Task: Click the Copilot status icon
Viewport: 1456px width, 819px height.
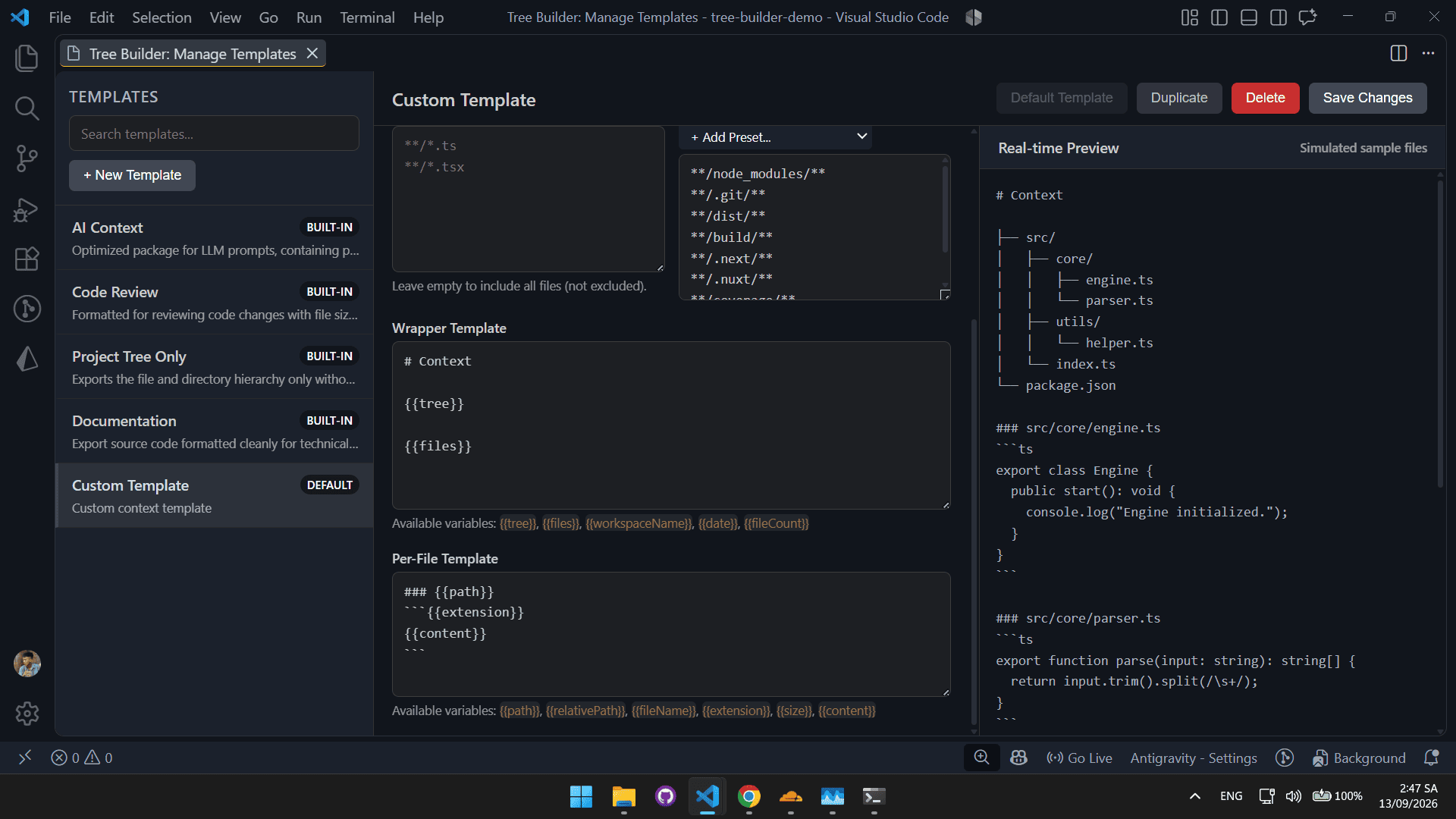Action: [1018, 758]
